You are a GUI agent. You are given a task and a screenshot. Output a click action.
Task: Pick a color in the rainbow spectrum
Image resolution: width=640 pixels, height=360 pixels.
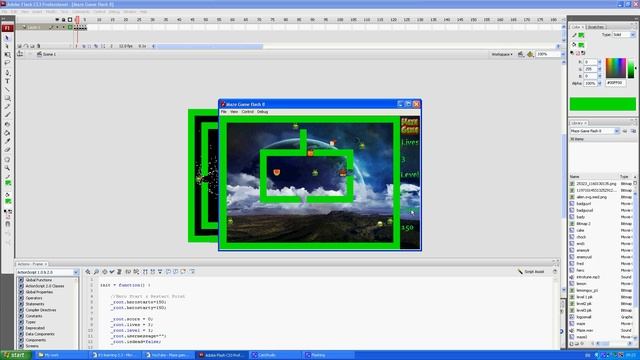(616, 68)
